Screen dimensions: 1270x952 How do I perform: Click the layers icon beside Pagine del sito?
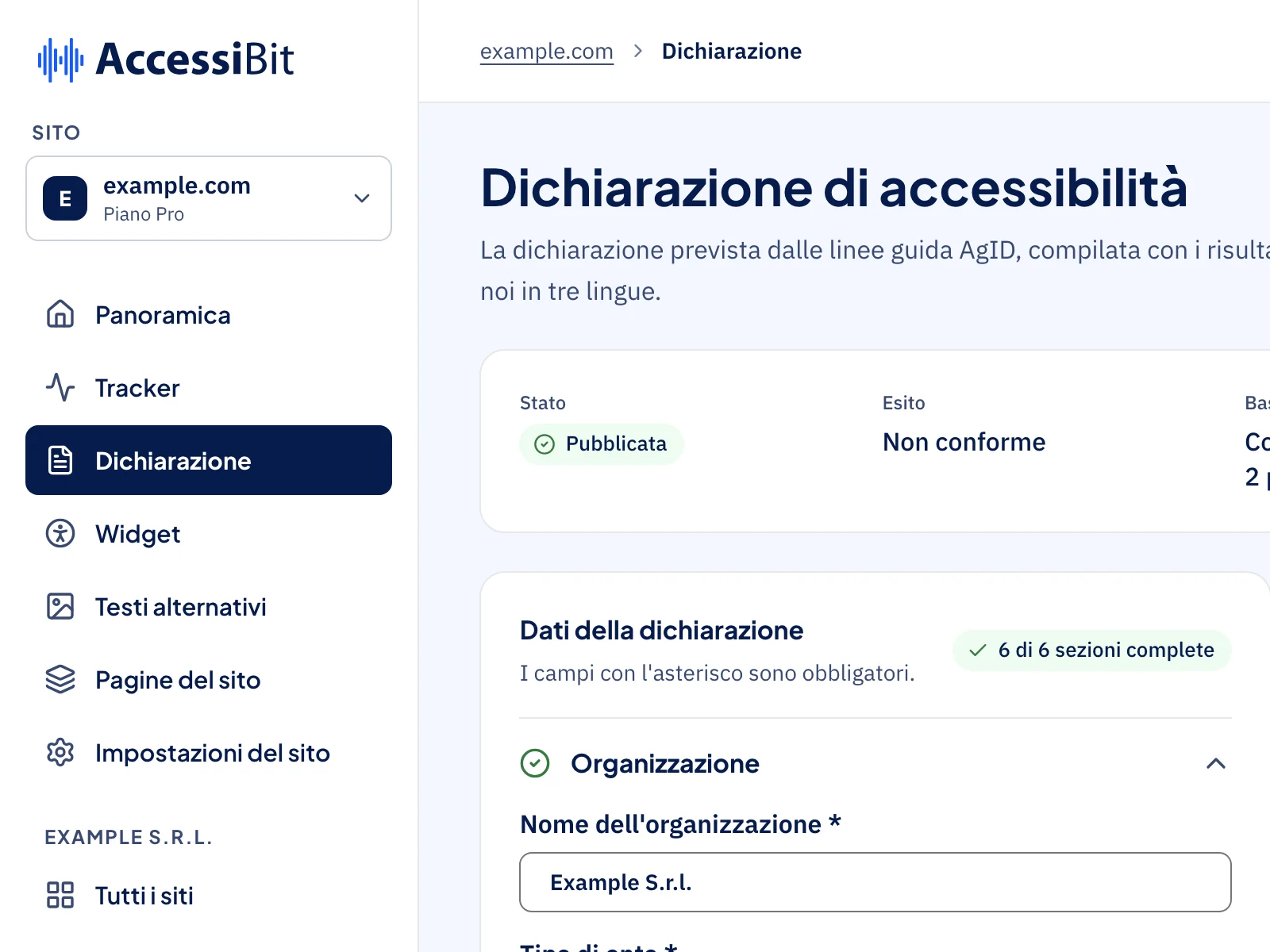(60, 679)
